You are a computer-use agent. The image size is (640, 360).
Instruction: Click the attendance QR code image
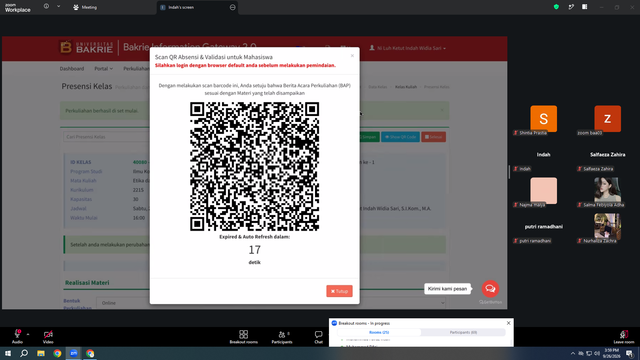point(254,167)
